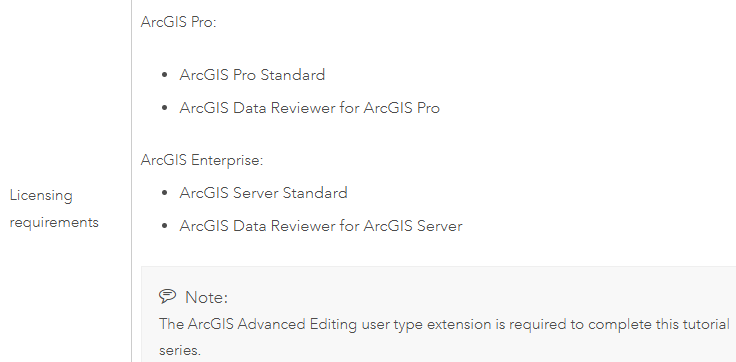
Task: Select ArcGIS Data Reviewer for ArcGIS Server text
Action: coord(321,226)
